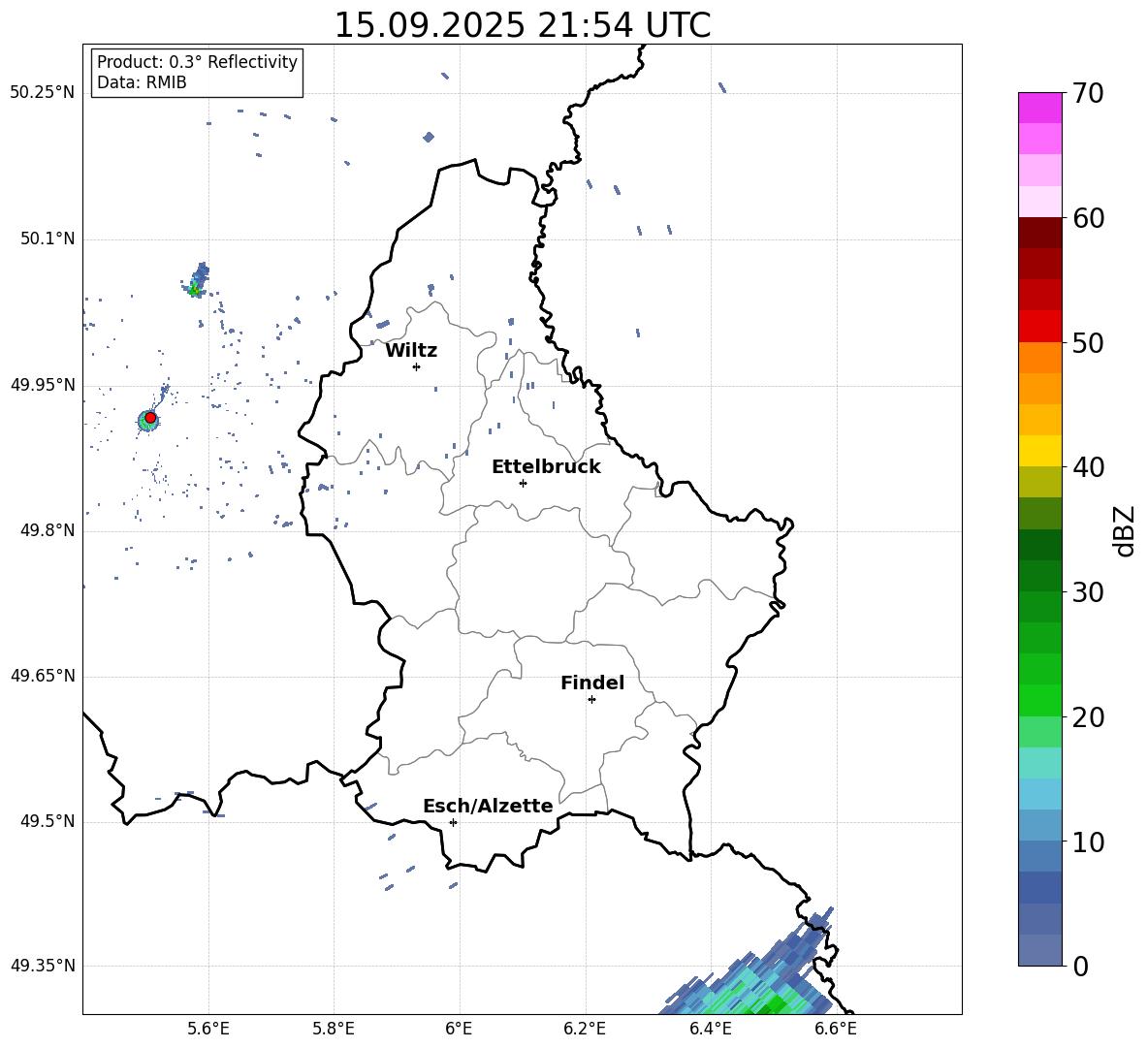Click the 5.8°E longitude label
Screen dimensions: 1148x1048
(x=334, y=1029)
